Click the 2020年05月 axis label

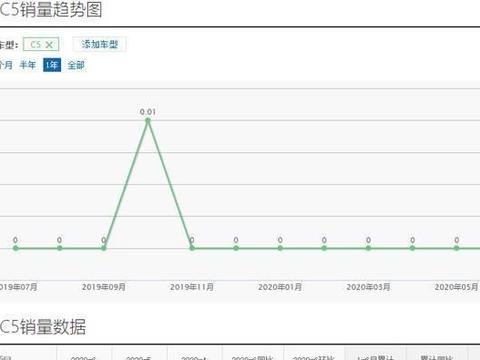(456, 287)
